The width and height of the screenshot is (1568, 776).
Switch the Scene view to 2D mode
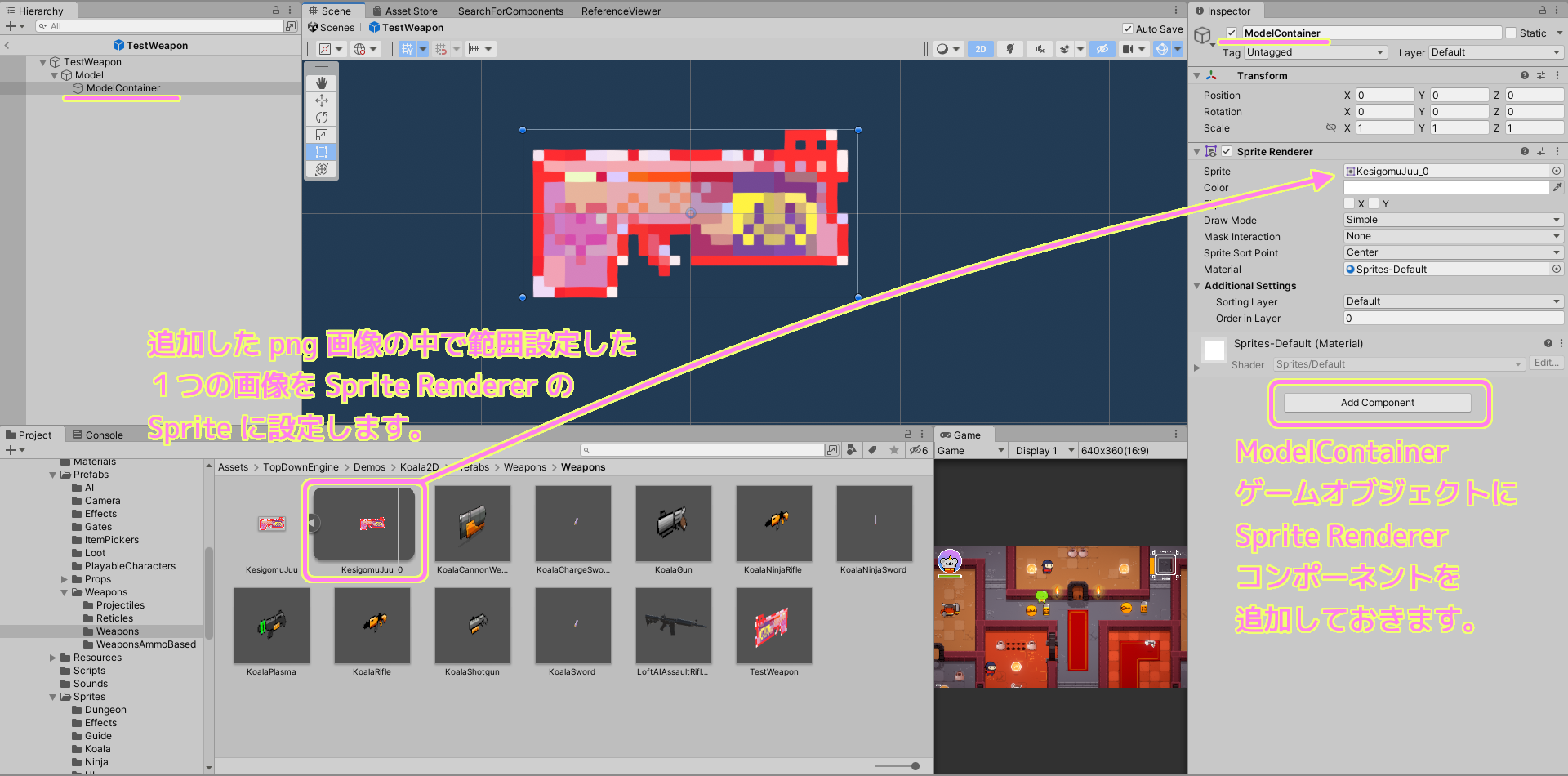click(x=981, y=48)
